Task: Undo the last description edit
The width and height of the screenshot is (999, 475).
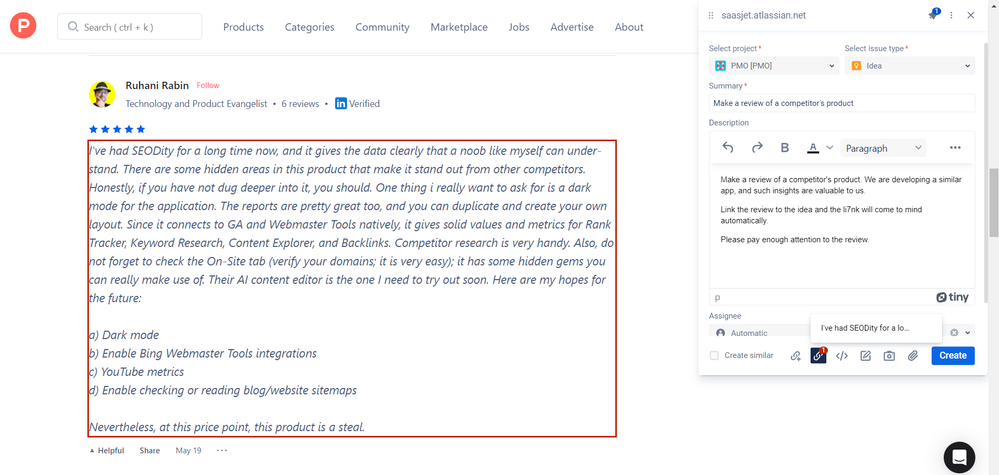Action: (728, 148)
